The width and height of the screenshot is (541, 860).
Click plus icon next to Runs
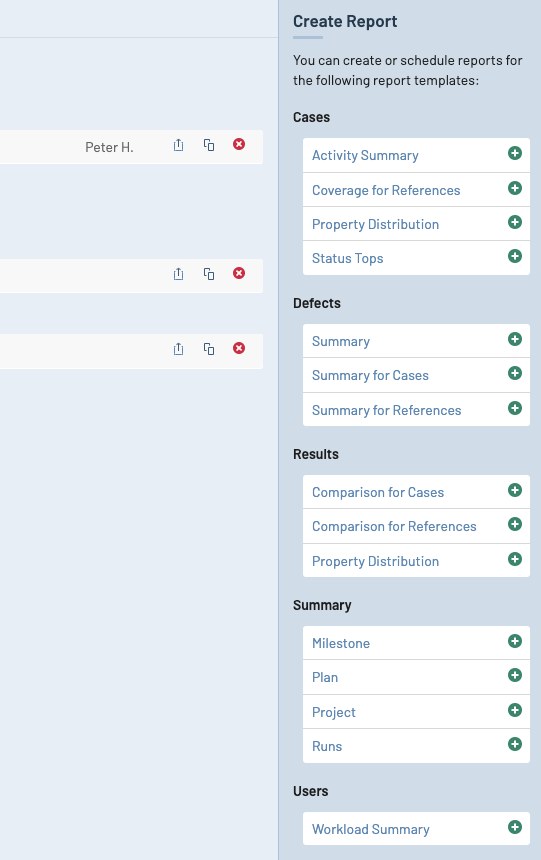tap(515, 744)
